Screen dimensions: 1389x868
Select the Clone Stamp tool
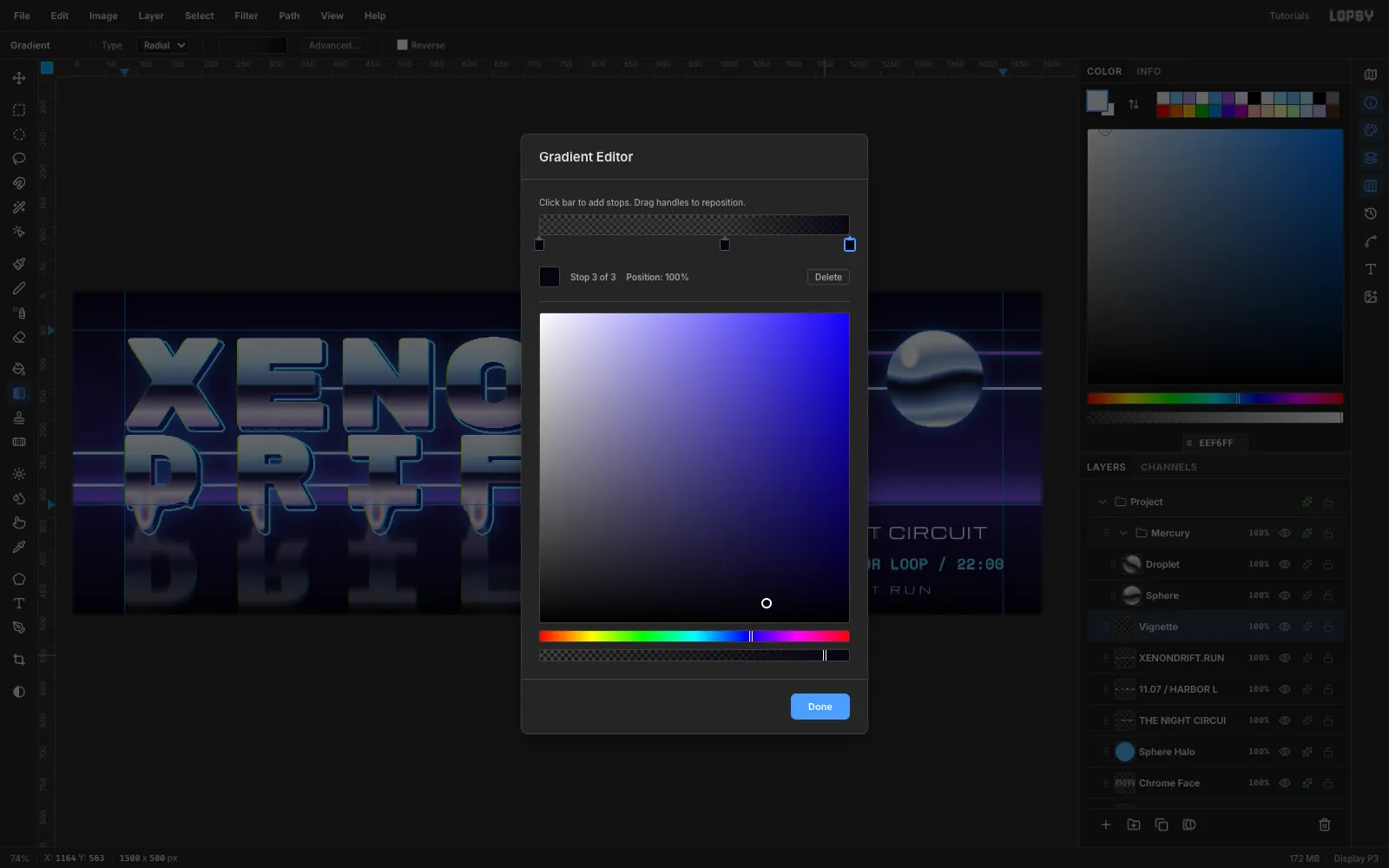(x=18, y=418)
